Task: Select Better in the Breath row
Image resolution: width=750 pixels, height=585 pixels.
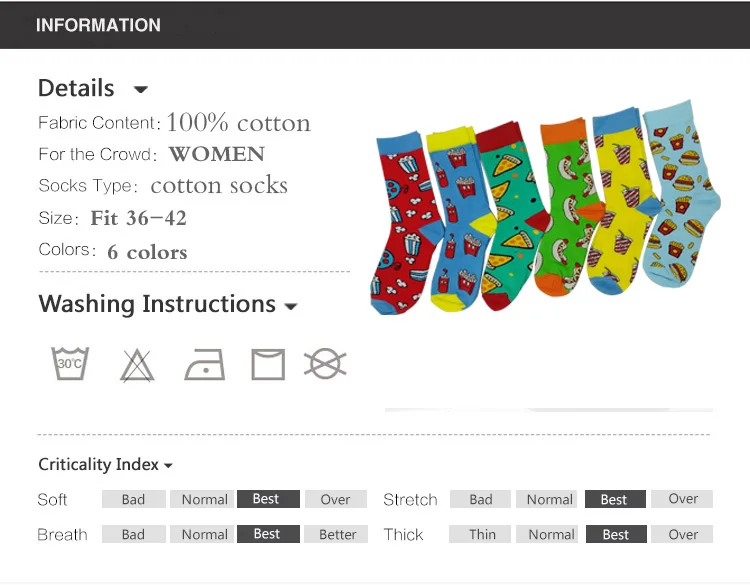Action: [337, 534]
